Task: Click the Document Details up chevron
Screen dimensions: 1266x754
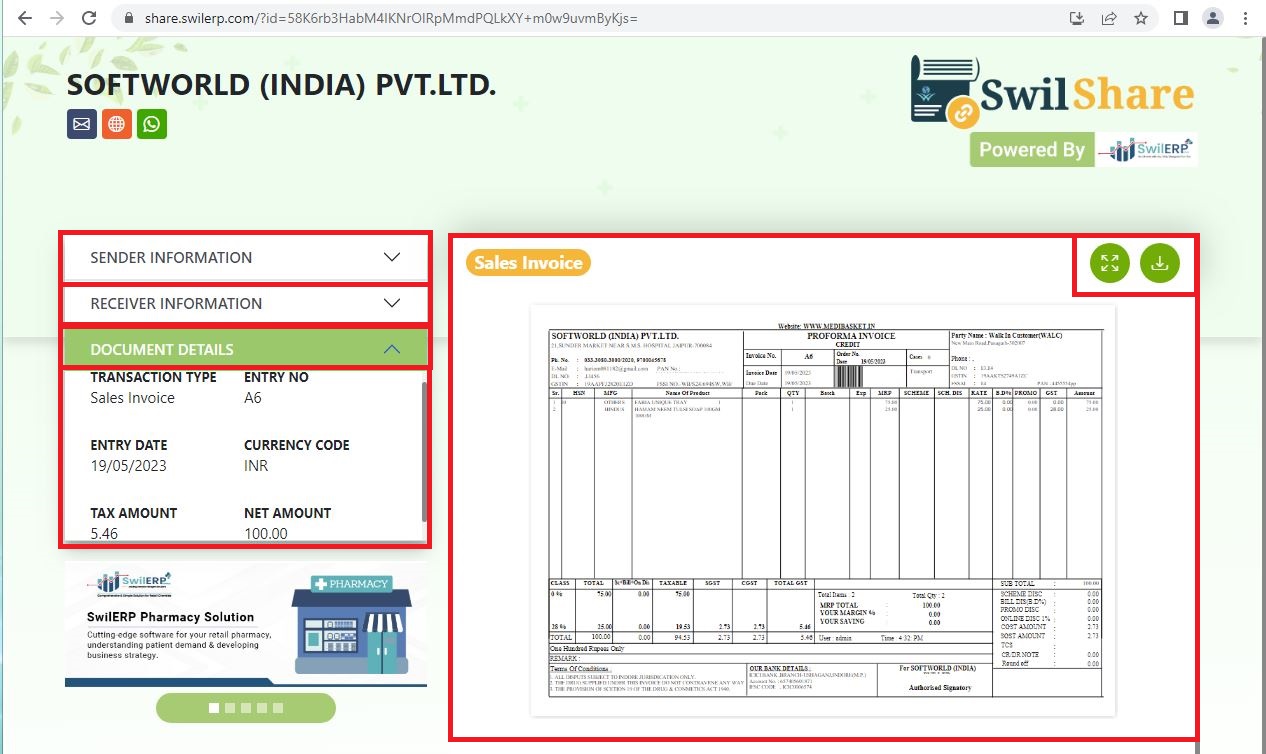Action: point(392,350)
